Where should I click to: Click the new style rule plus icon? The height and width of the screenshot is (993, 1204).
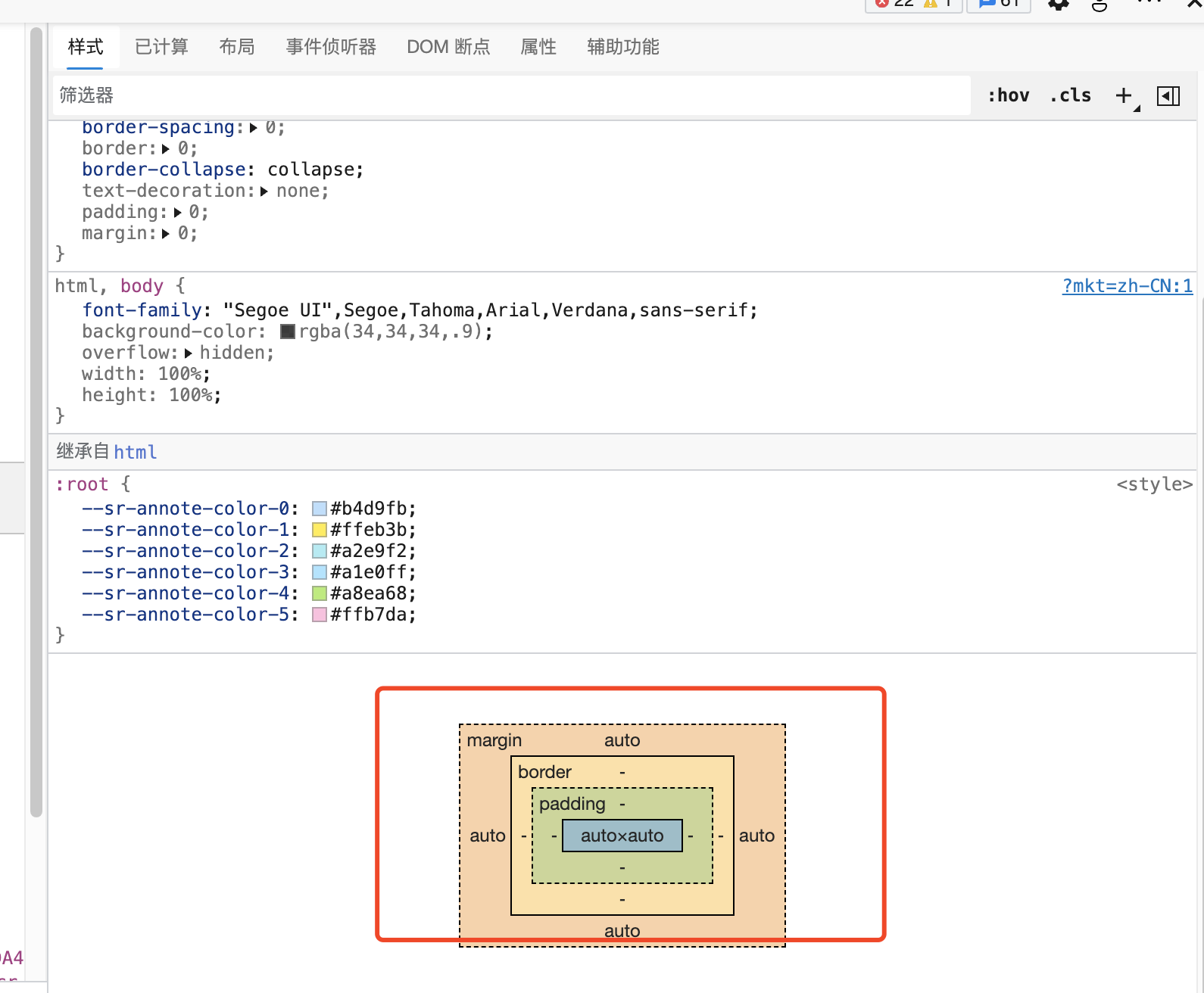(x=1124, y=95)
